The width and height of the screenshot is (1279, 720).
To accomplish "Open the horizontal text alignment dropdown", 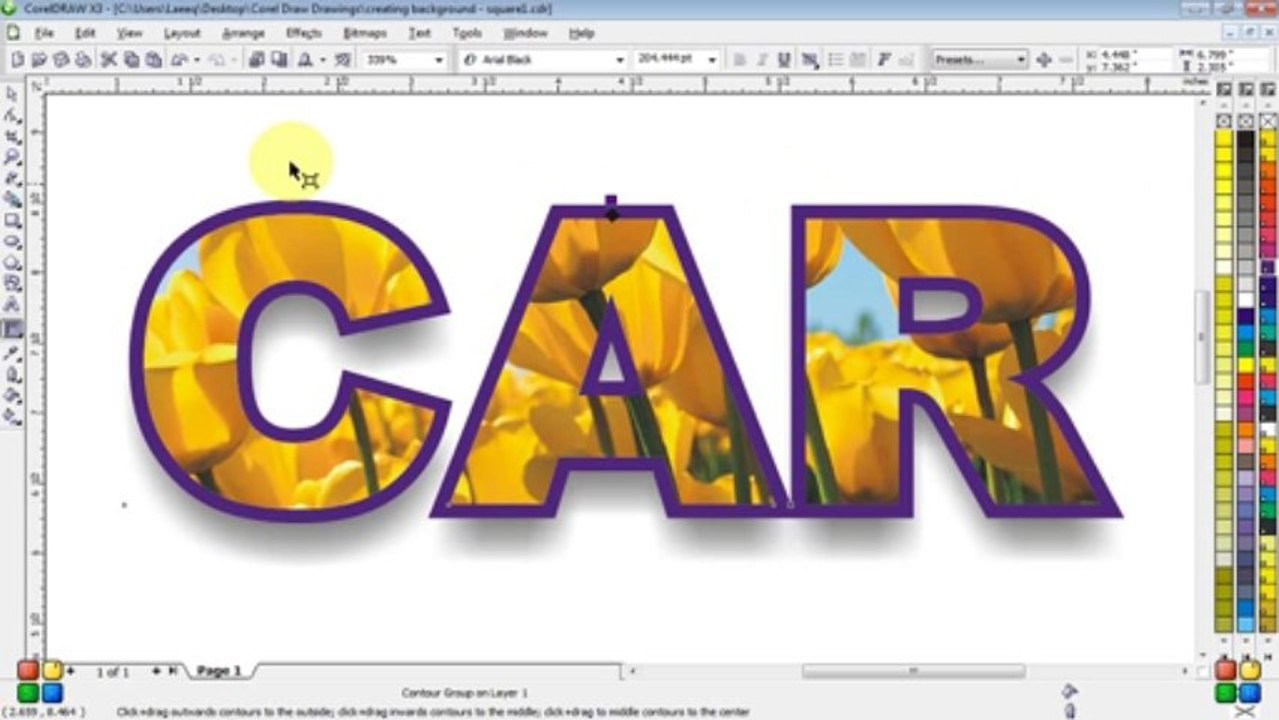I will [811, 60].
